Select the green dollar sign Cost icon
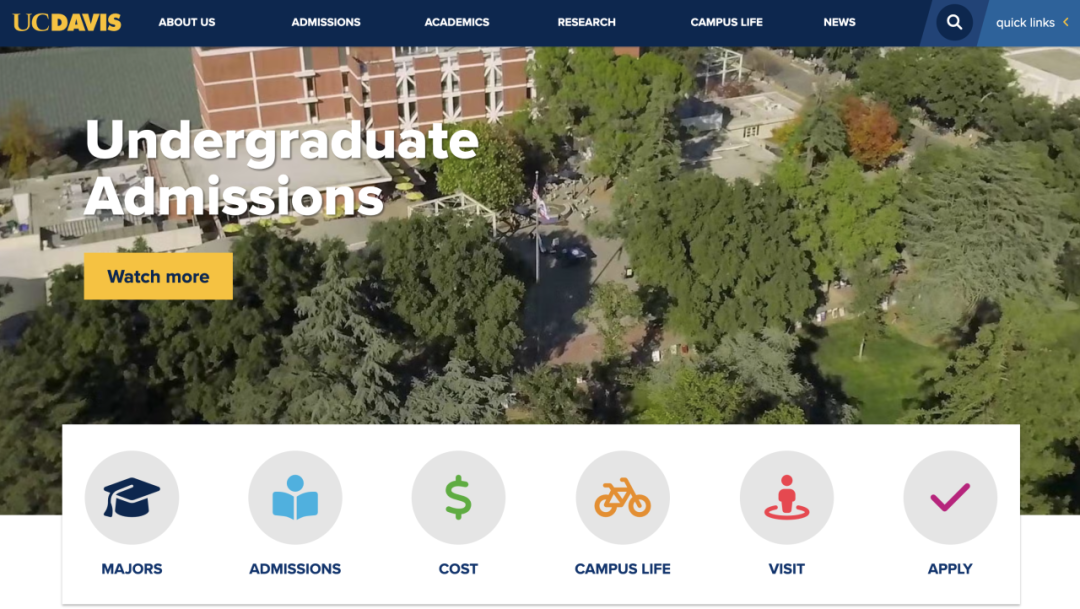This screenshot has height=609, width=1080. click(x=458, y=497)
